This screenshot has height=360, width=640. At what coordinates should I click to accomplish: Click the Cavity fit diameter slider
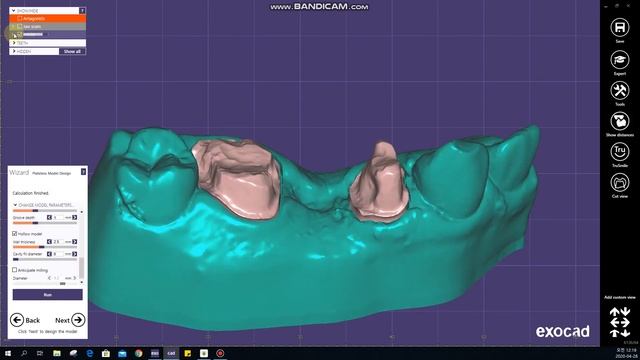click(44, 259)
